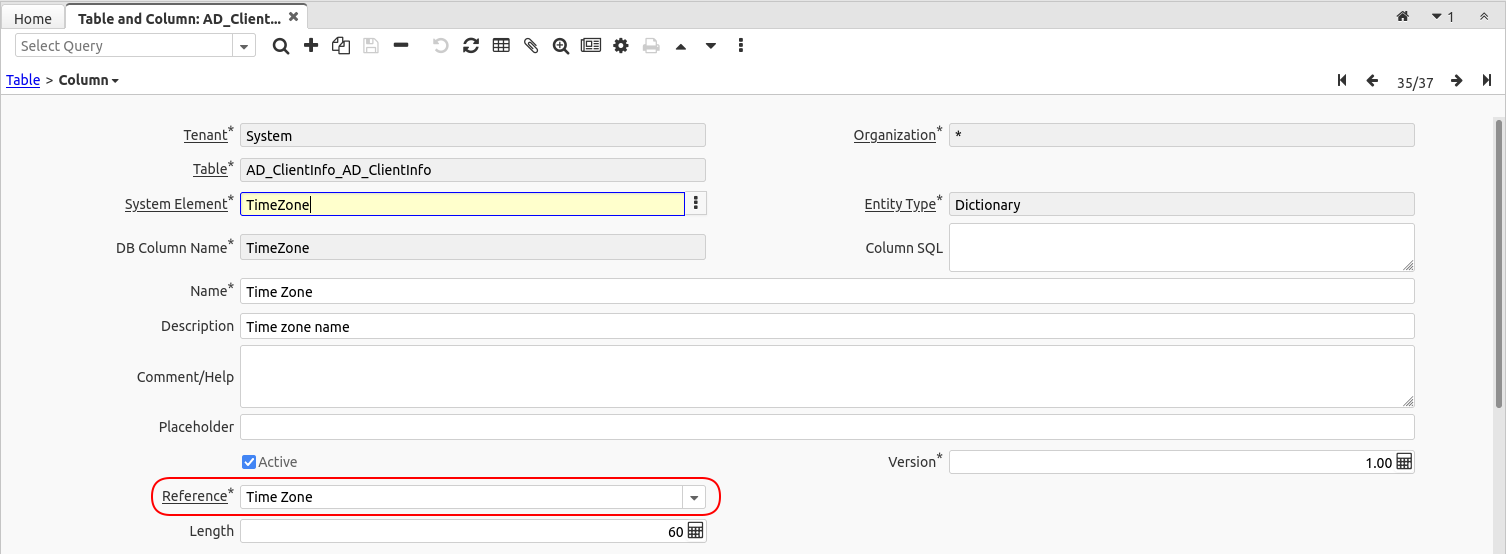
Task: Expand the Column breadcrumb dropdown
Action: pyautogui.click(x=115, y=81)
